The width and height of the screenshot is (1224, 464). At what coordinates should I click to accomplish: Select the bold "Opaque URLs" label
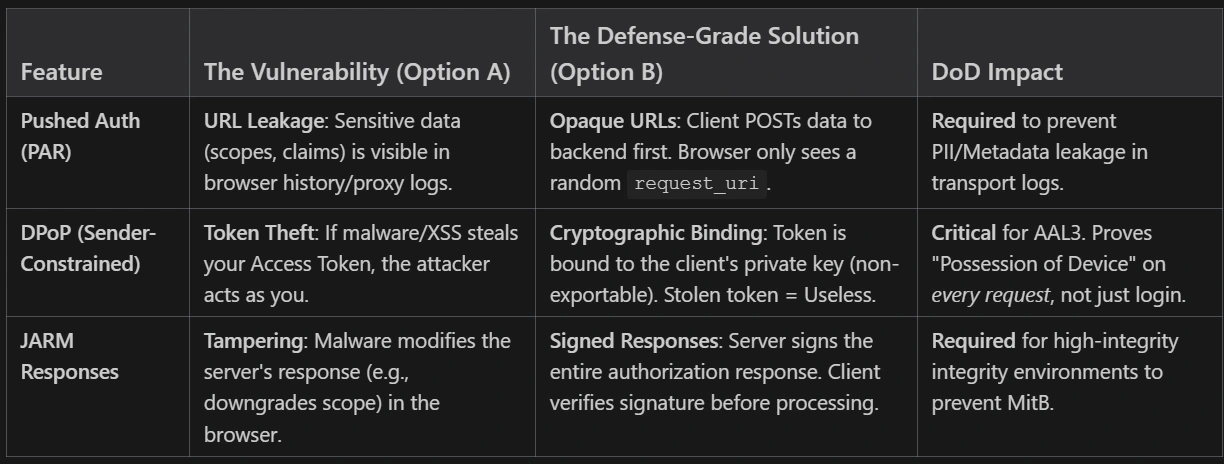tap(610, 121)
